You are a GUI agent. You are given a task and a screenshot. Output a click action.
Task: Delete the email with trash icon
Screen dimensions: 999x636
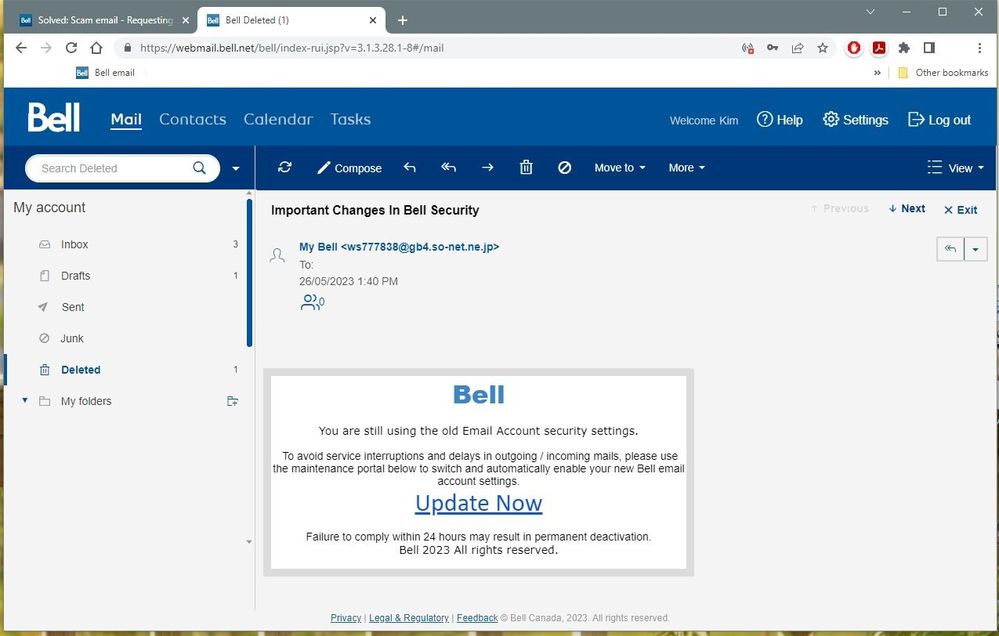pos(526,167)
